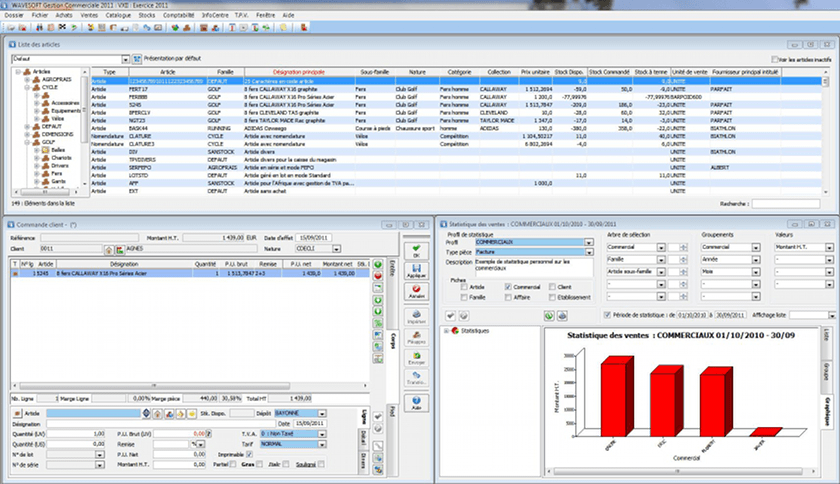Screen dimensions: 840x484
Task: Open the Tarif NORMAL dropdown
Action: click(322, 444)
